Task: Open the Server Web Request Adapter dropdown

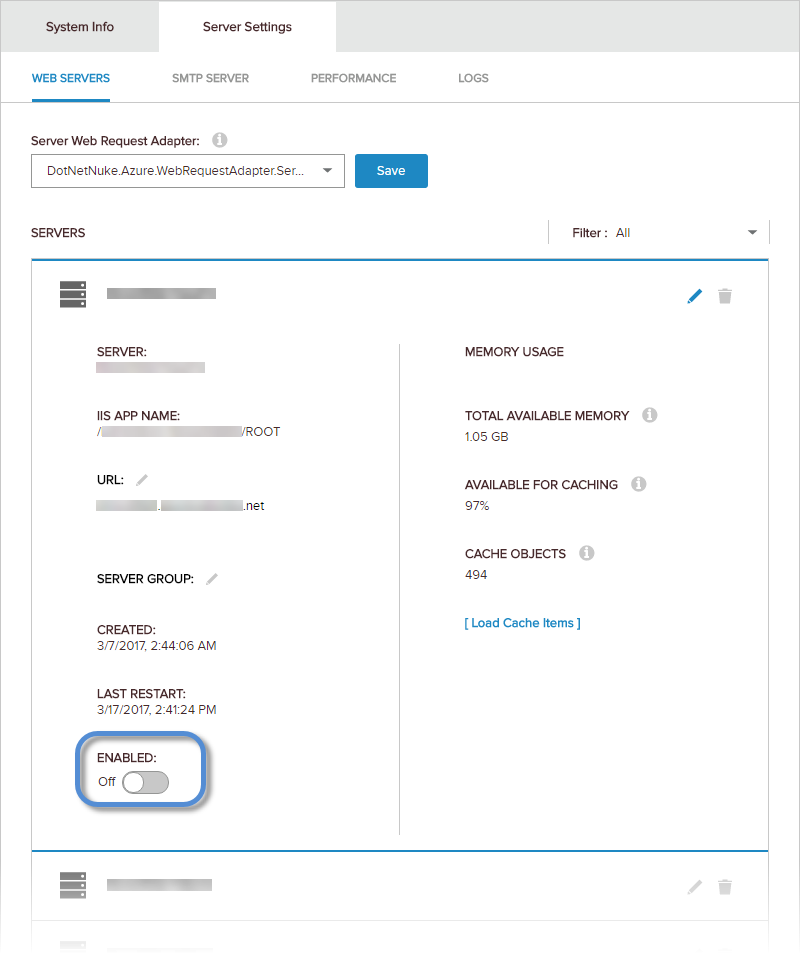Action: 188,171
